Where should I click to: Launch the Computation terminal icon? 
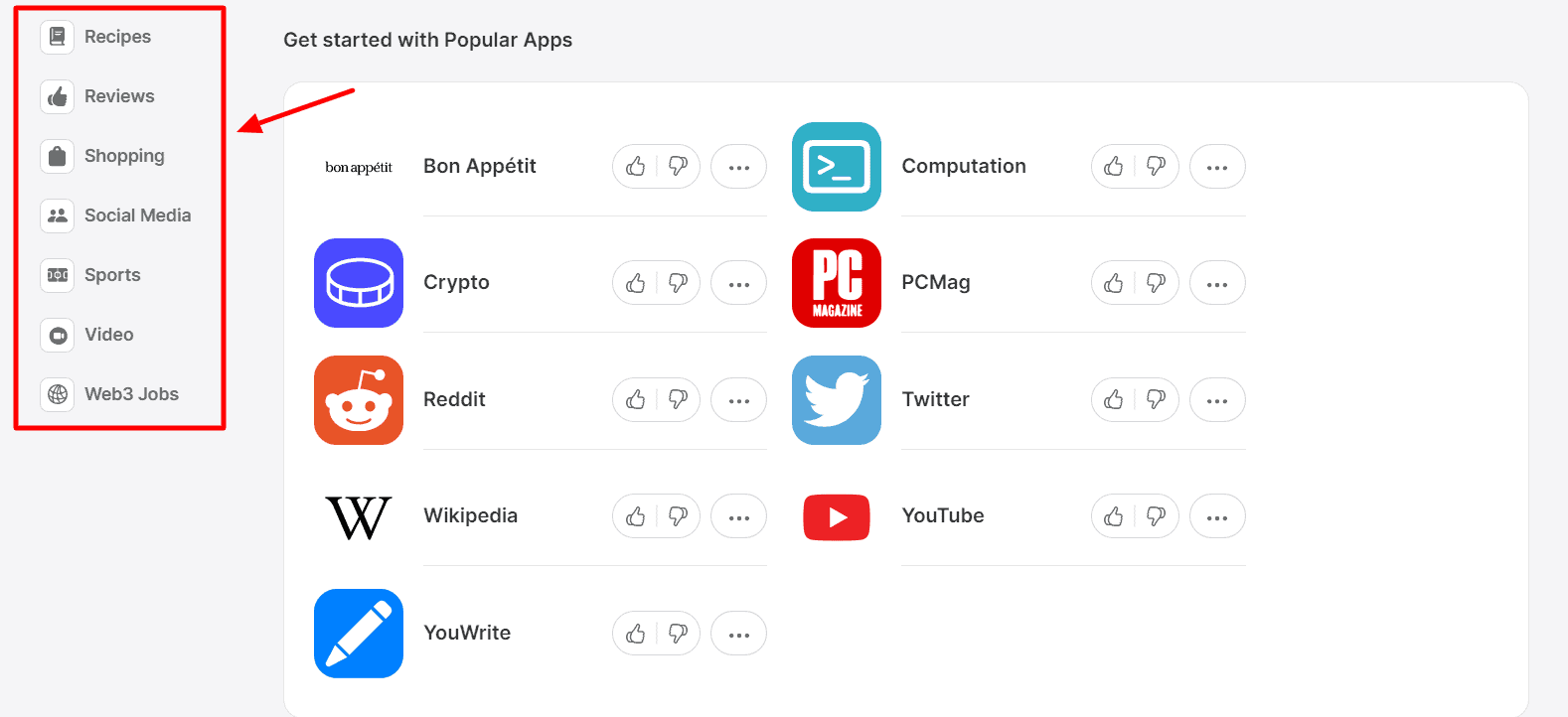(x=837, y=167)
